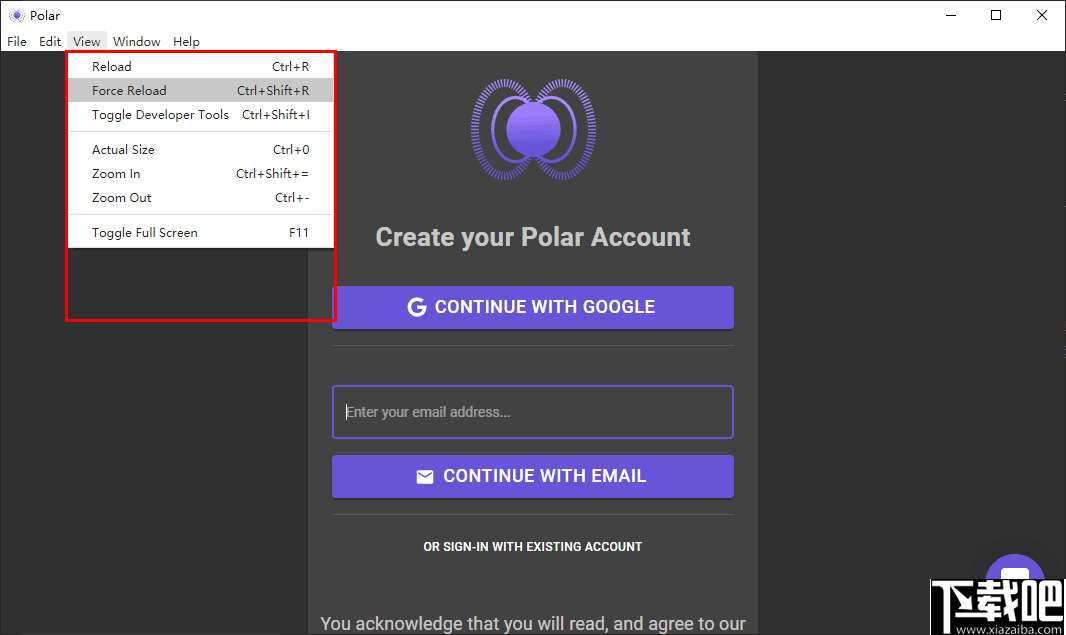Select the Google G icon on the sign-in button
Screen dimensions: 1066x635
pos(416,307)
